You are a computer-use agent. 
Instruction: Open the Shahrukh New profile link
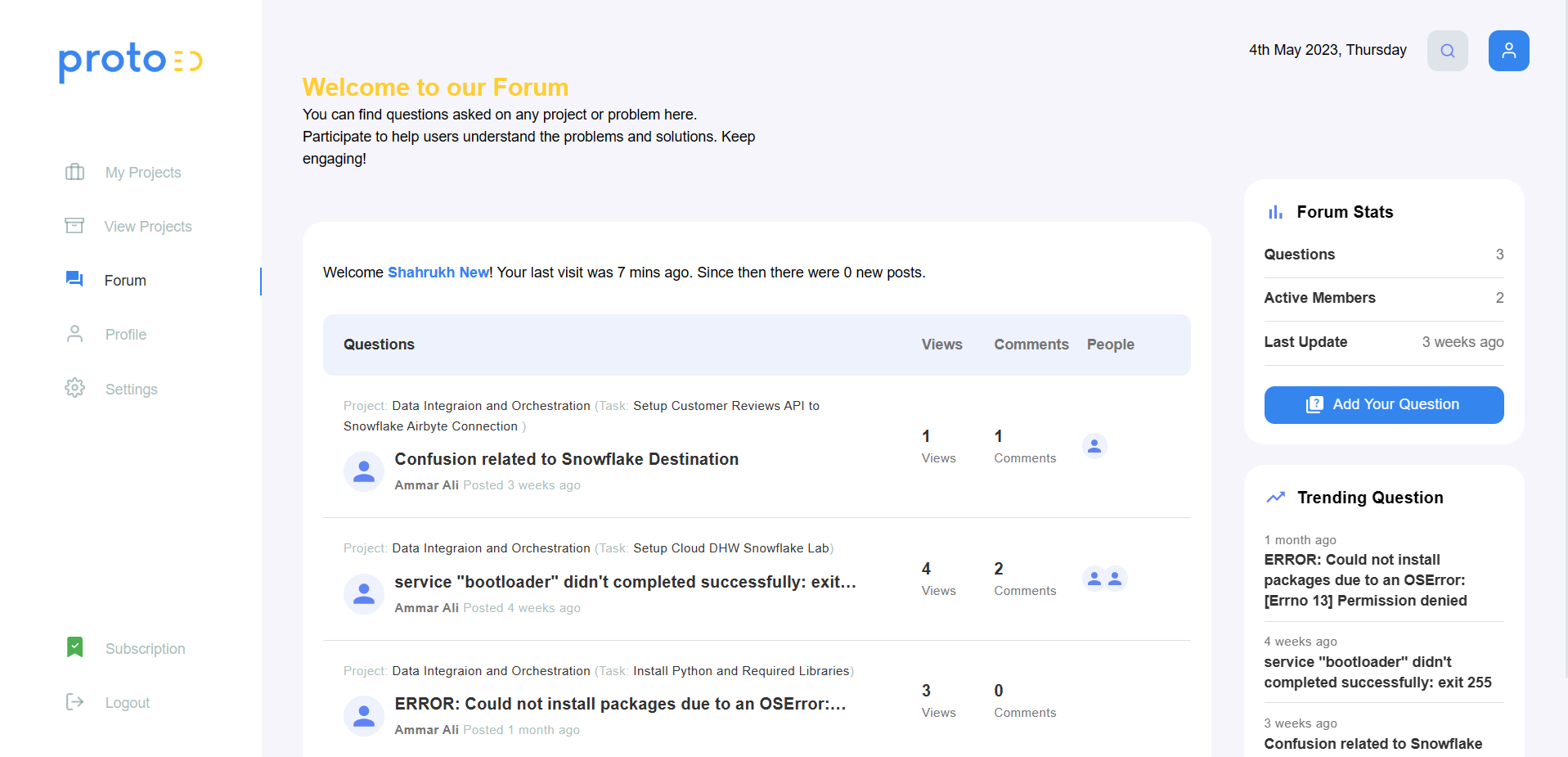click(438, 273)
